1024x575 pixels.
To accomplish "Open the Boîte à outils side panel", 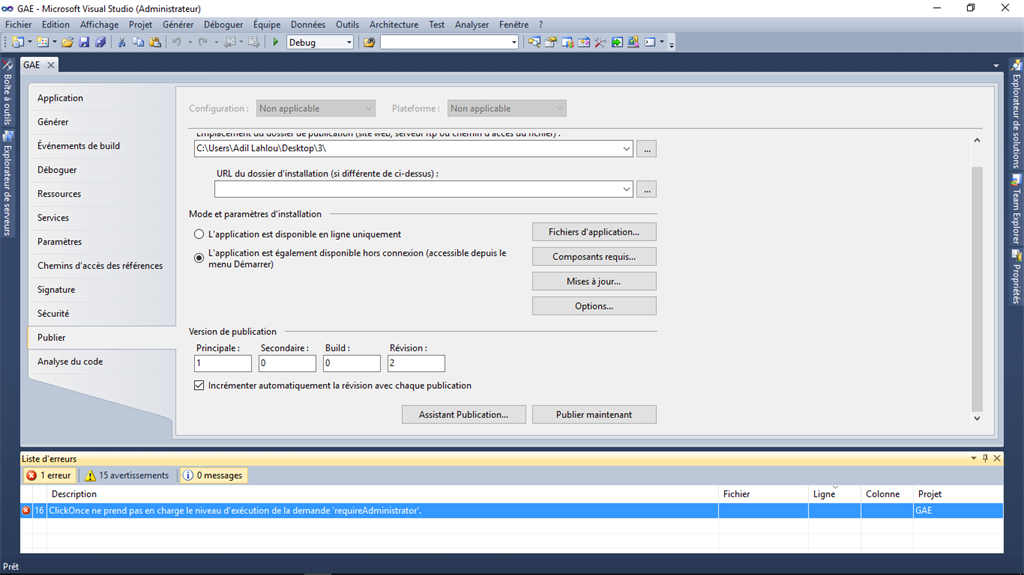I will 7,93.
